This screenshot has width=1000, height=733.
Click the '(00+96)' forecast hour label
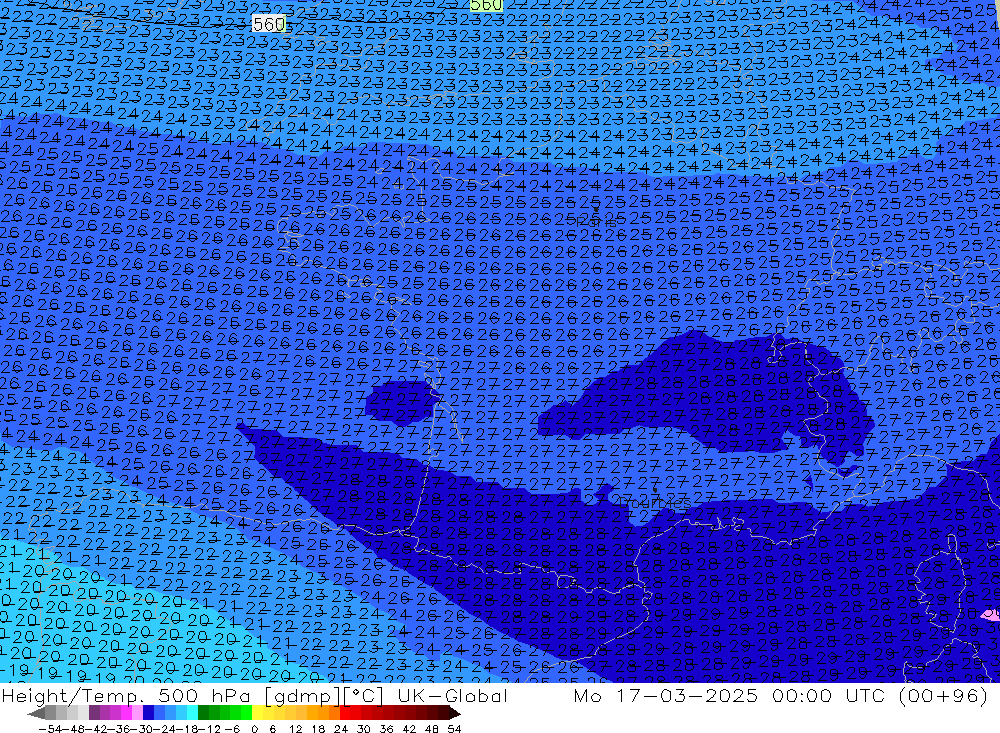click(x=943, y=696)
